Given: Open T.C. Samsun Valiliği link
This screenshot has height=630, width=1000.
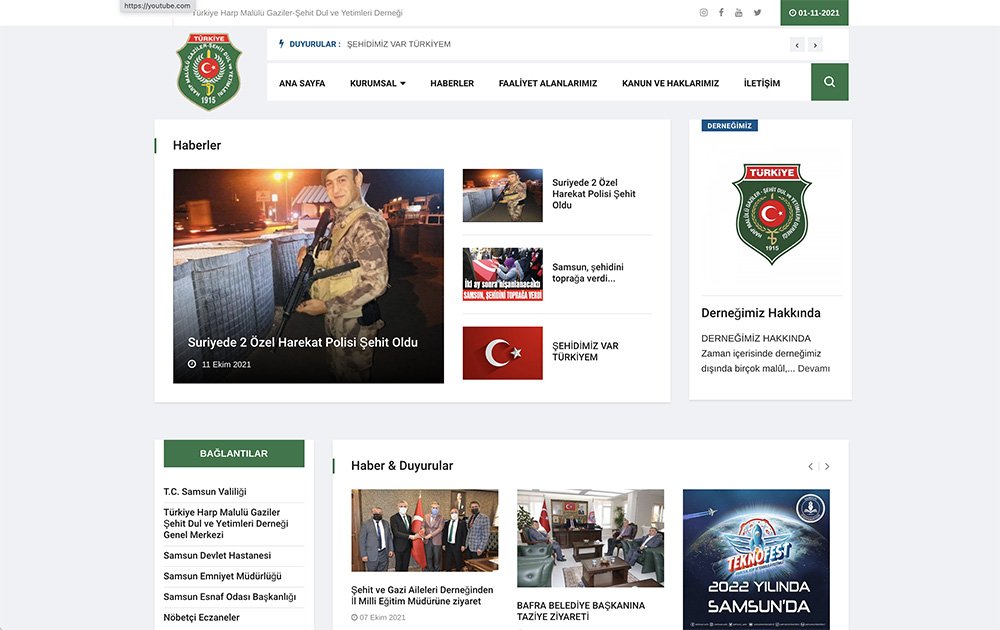Looking at the screenshot, I should pyautogui.click(x=205, y=492).
